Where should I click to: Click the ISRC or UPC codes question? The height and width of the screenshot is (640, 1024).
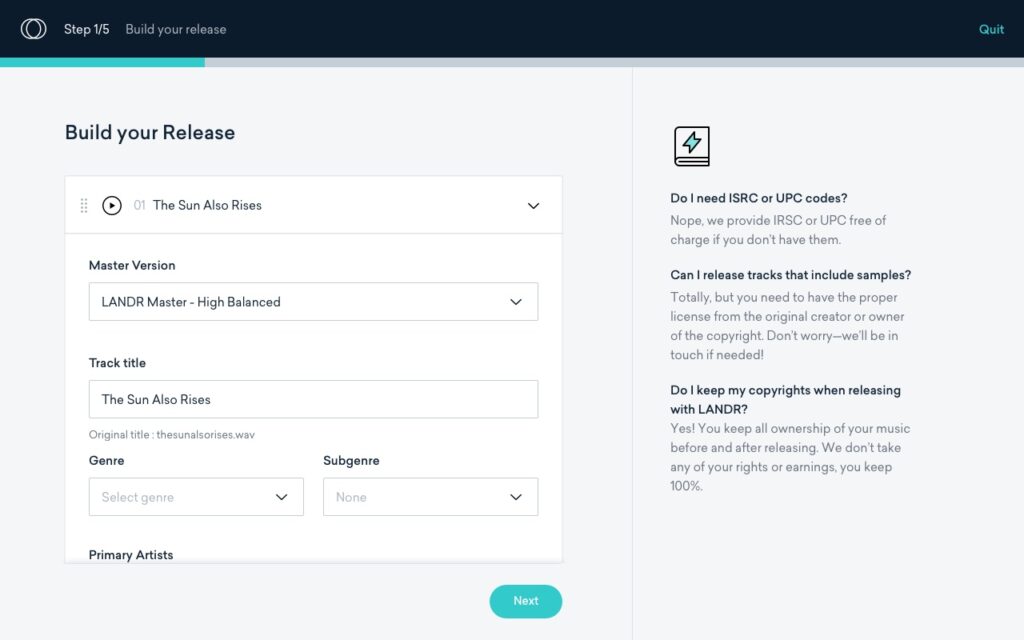click(758, 198)
